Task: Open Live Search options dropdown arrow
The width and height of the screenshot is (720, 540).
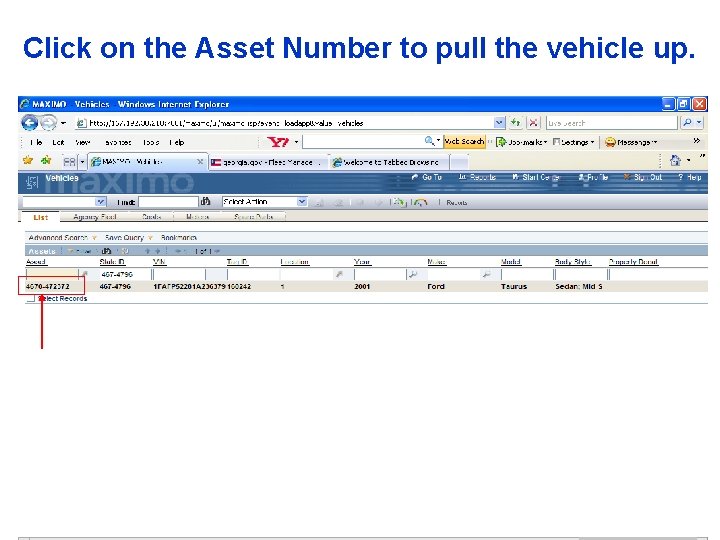Action: (x=699, y=123)
